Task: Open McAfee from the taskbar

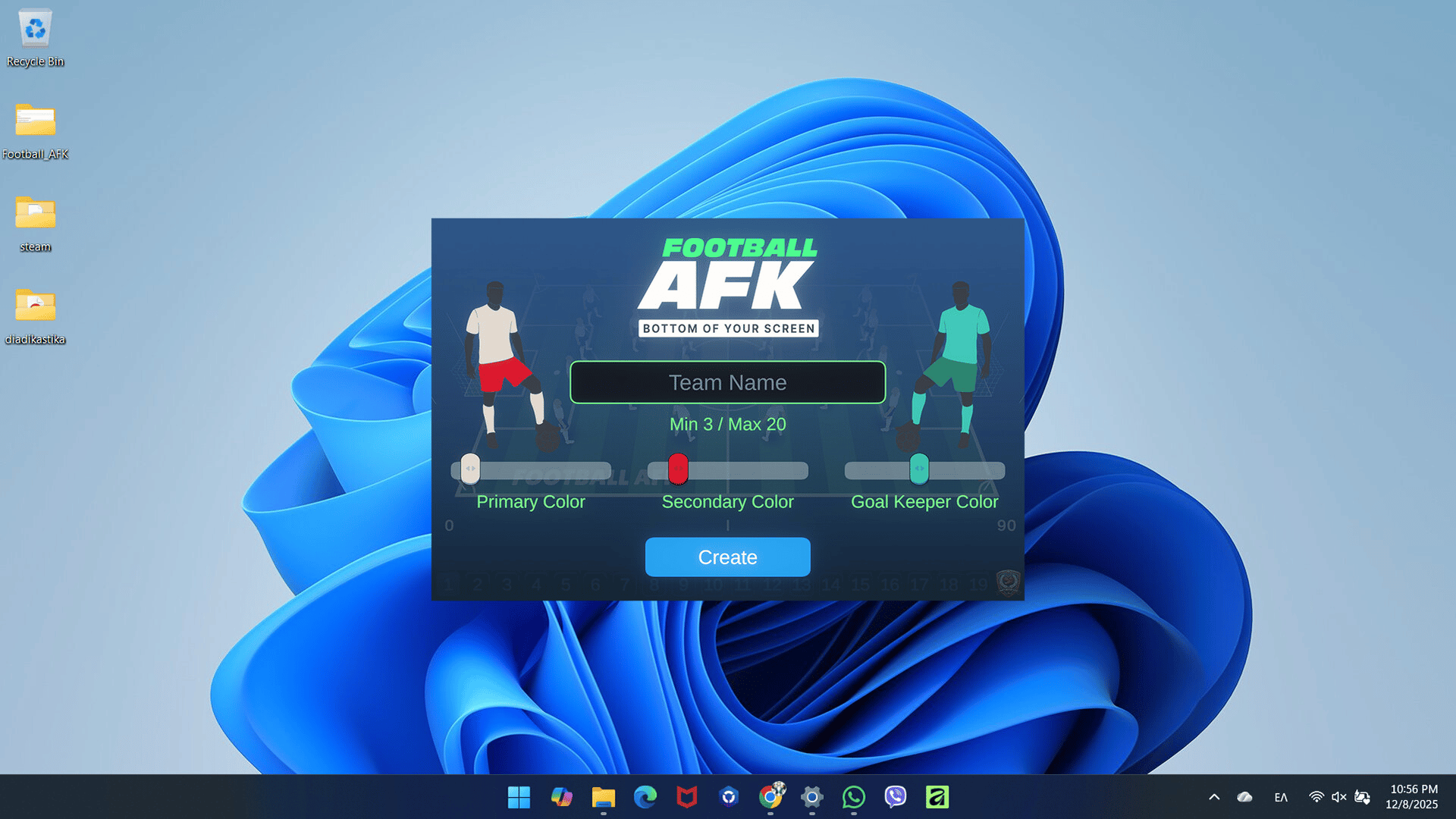Action: point(687,797)
